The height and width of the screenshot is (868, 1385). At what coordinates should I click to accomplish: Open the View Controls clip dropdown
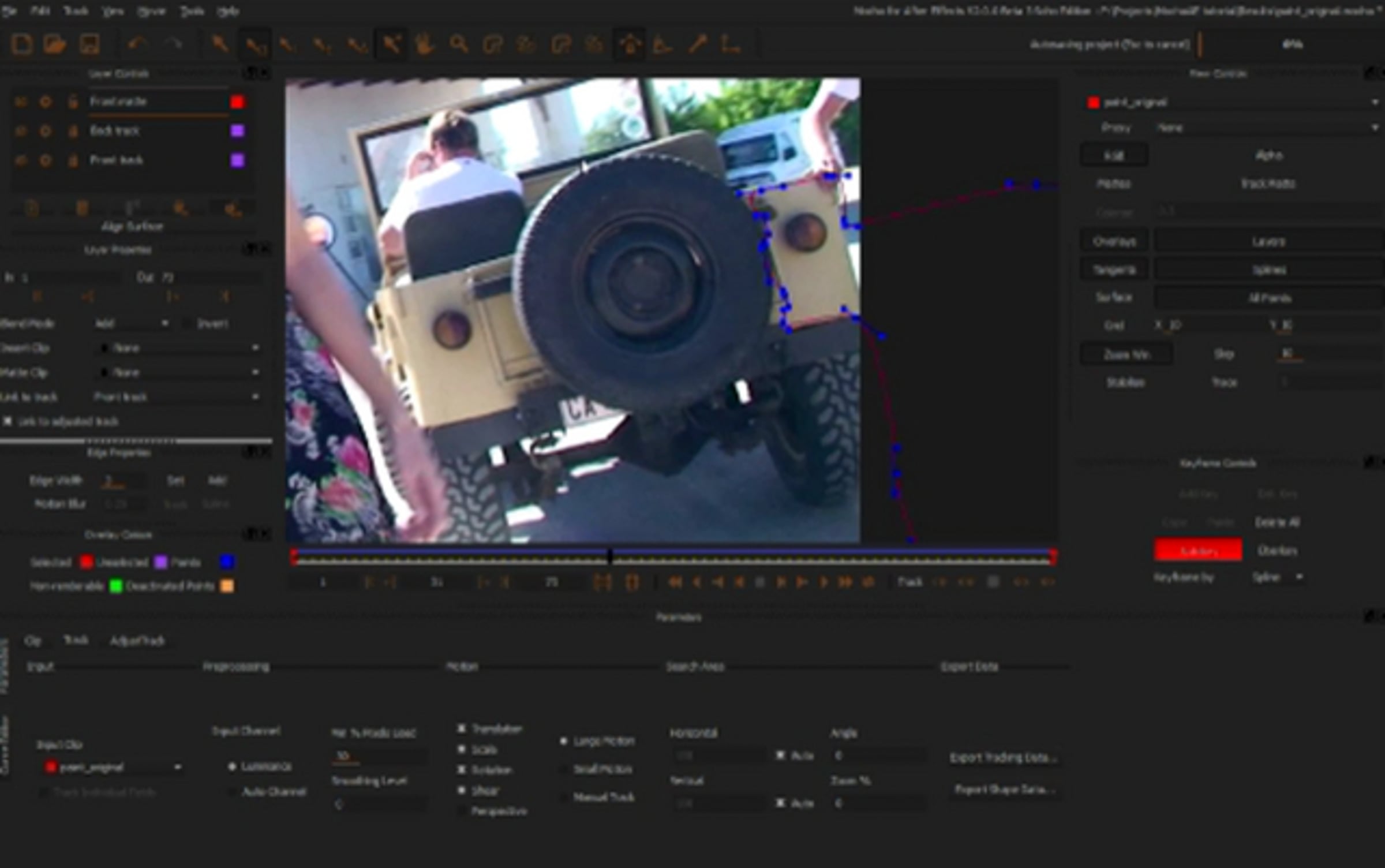click(x=1233, y=102)
